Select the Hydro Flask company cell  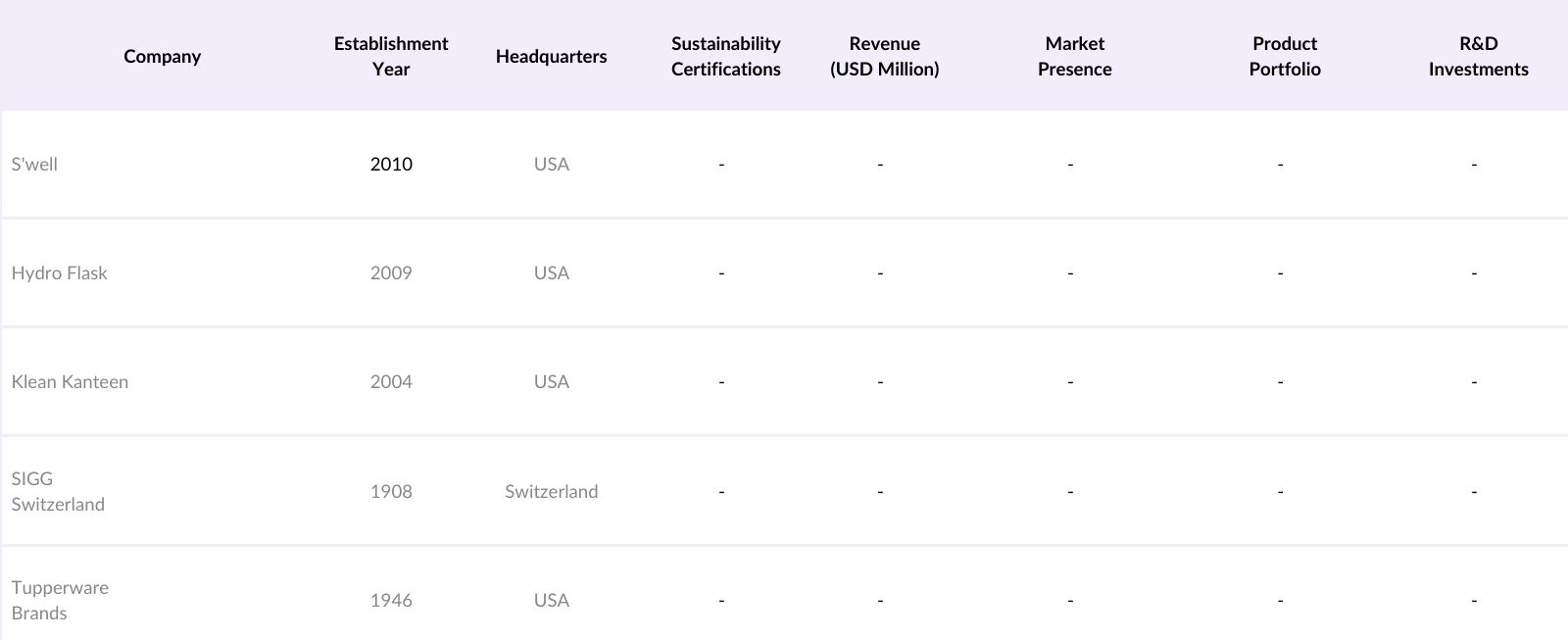[x=59, y=272]
